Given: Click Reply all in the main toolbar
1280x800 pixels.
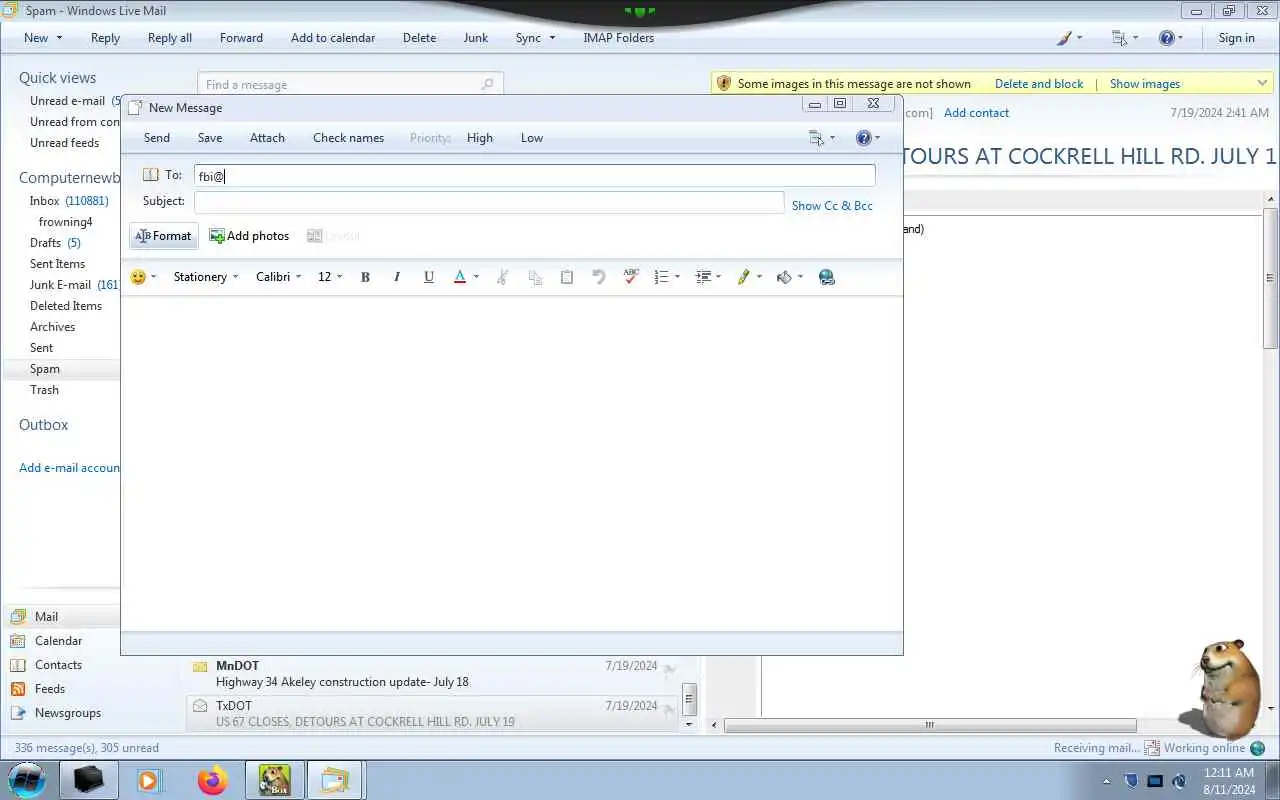Looking at the screenshot, I should click(170, 38).
